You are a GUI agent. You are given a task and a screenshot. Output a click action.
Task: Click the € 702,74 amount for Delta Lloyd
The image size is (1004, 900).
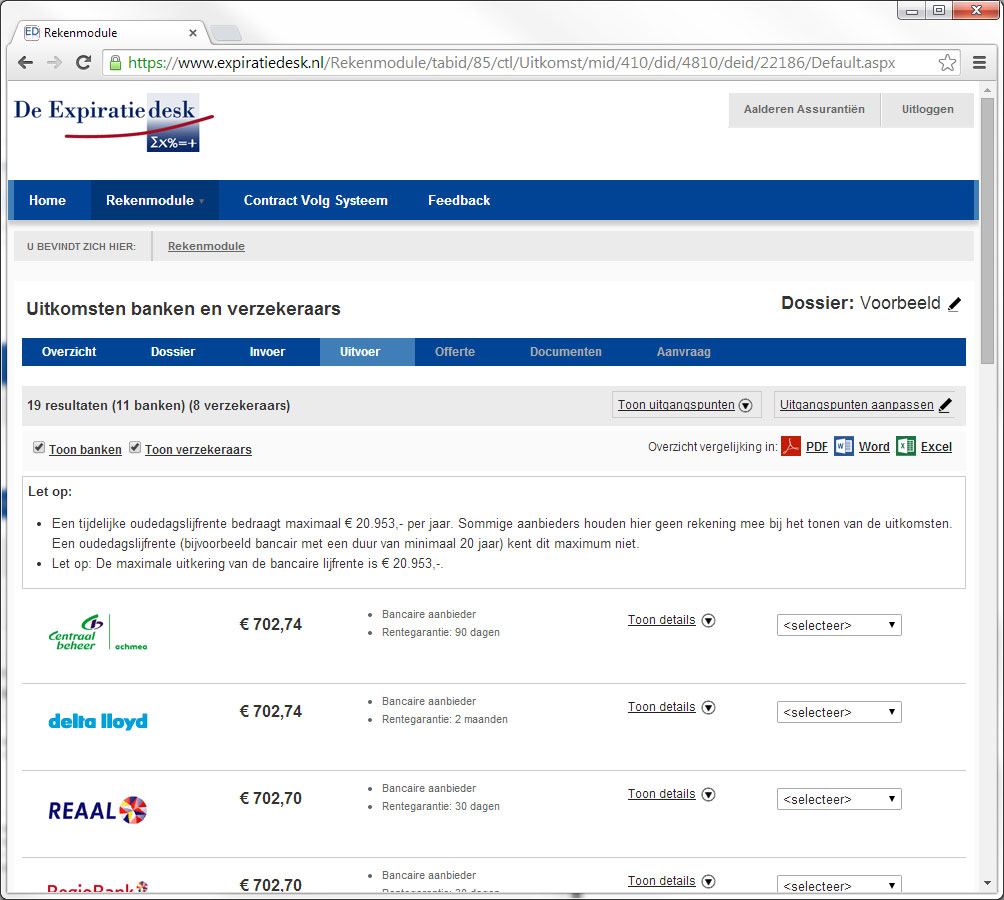[x=271, y=711]
